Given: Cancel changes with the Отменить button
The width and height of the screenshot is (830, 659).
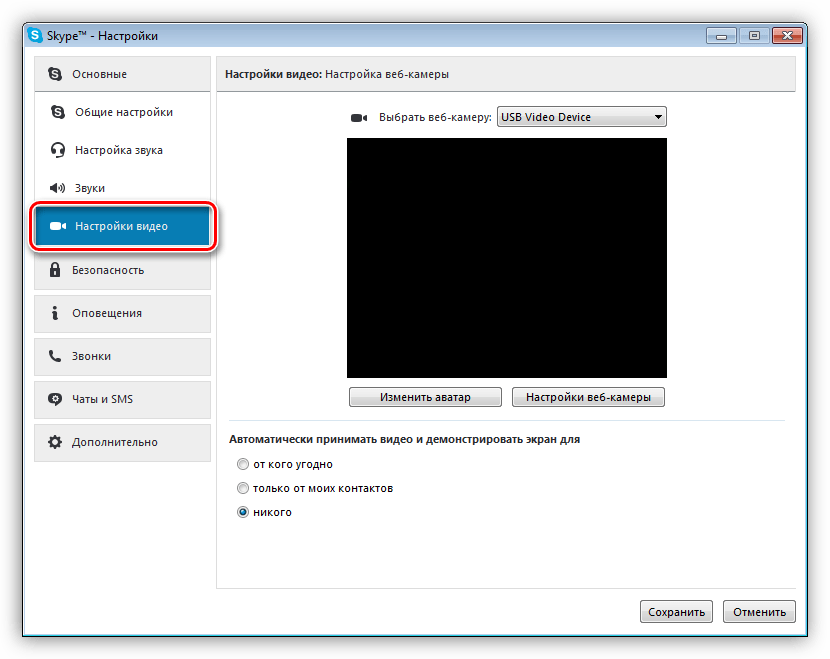Looking at the screenshot, I should pyautogui.click(x=759, y=612).
